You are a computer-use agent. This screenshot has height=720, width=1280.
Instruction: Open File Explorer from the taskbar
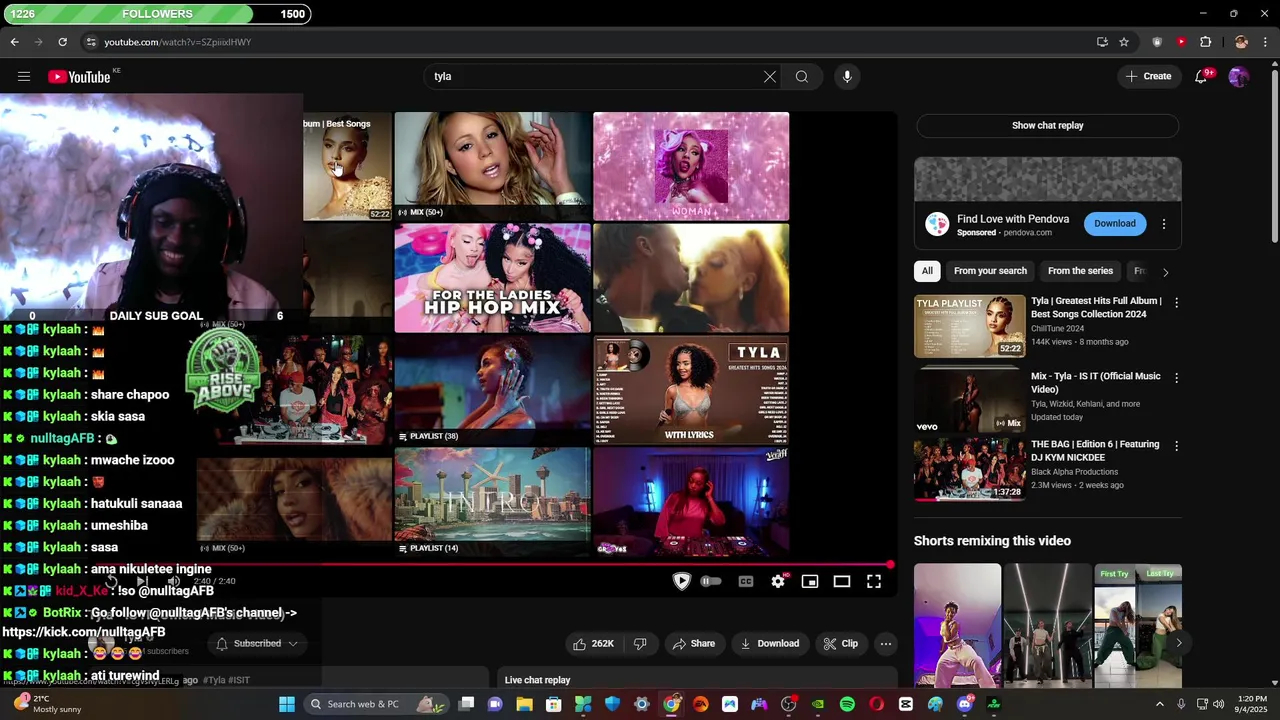524,704
